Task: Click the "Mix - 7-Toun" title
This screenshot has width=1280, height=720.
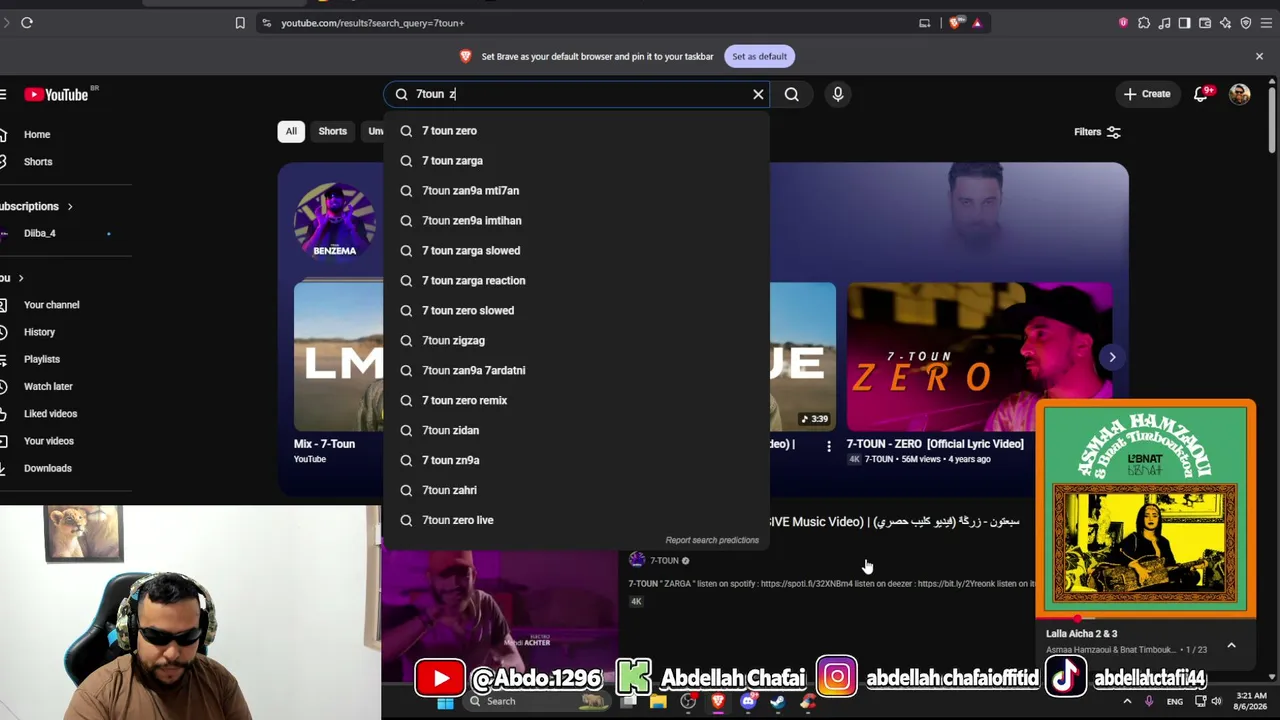Action: [324, 444]
